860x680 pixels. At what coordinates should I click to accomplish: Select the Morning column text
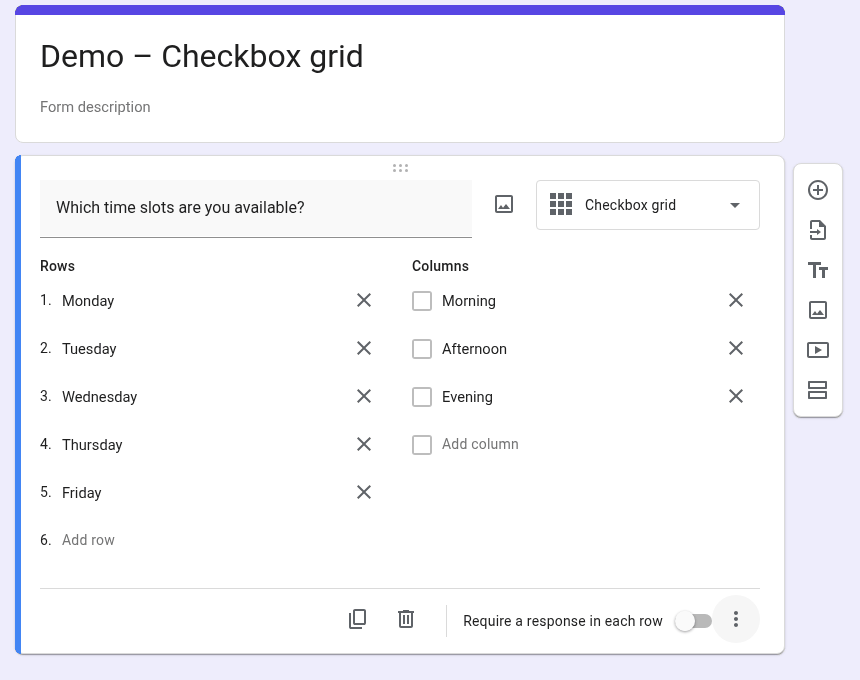(469, 301)
